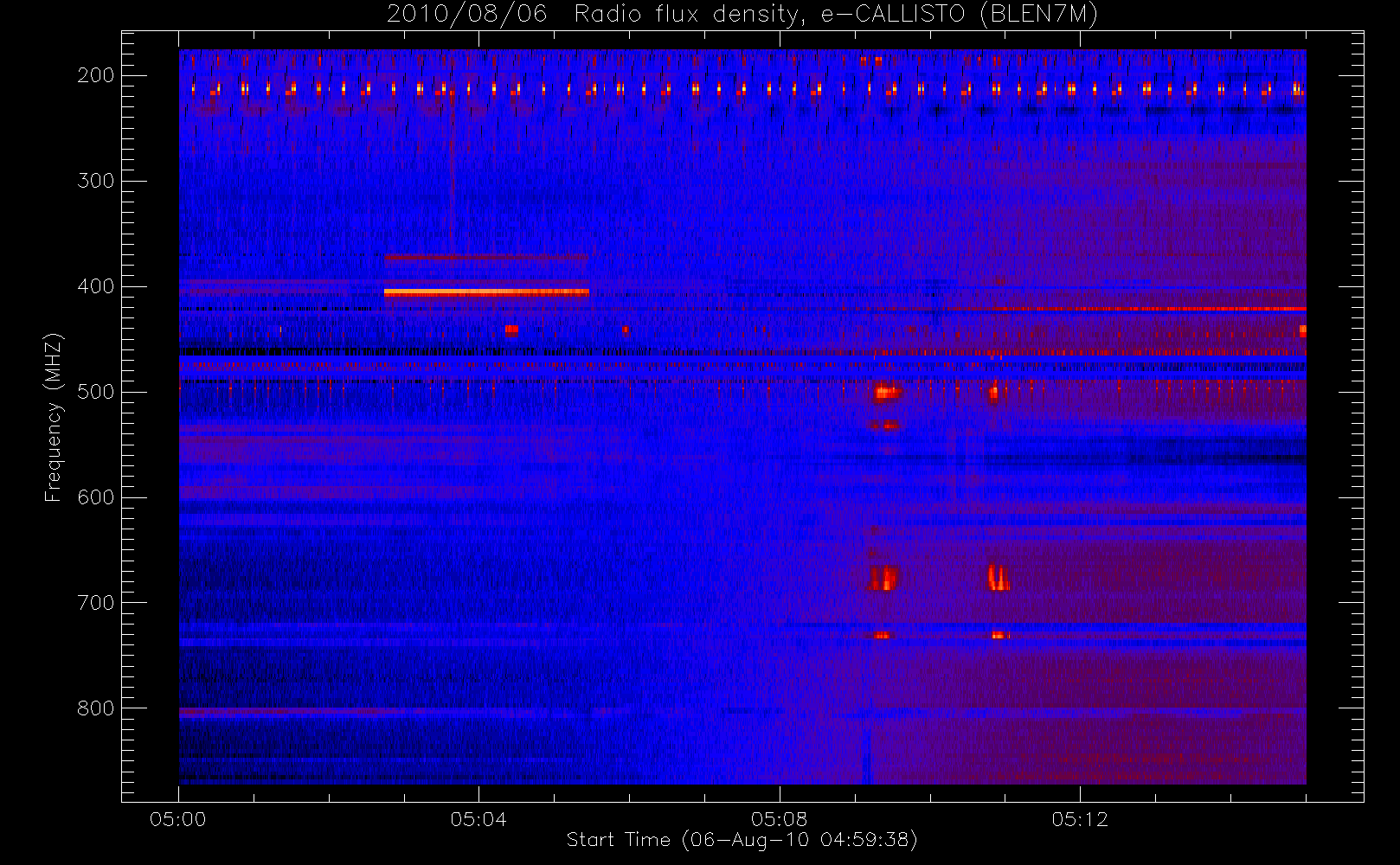Click the thin red band near 370 MHz
Viewport: 1400px width, 865px height.
click(x=486, y=257)
